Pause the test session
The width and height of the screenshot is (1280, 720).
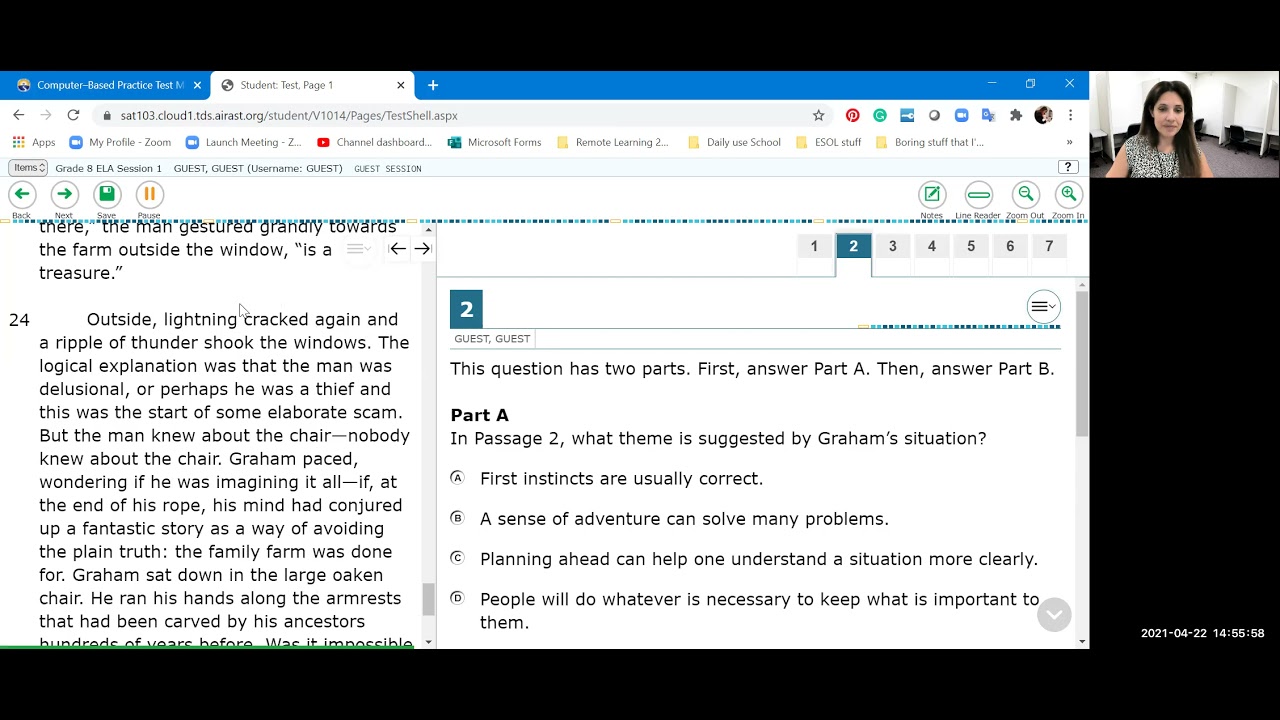pos(149,195)
